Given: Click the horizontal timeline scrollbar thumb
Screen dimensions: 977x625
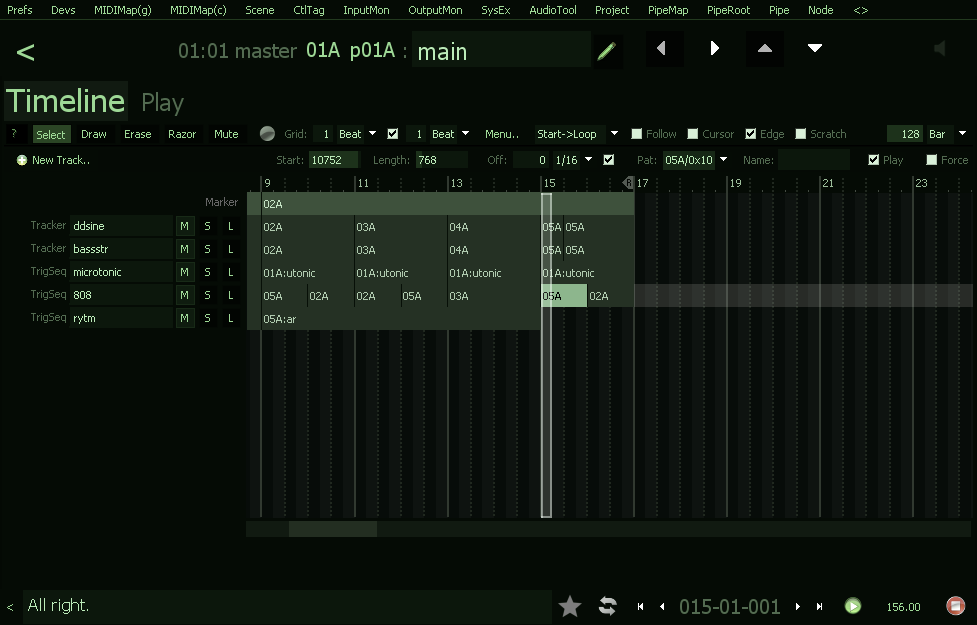Looking at the screenshot, I should coord(332,529).
